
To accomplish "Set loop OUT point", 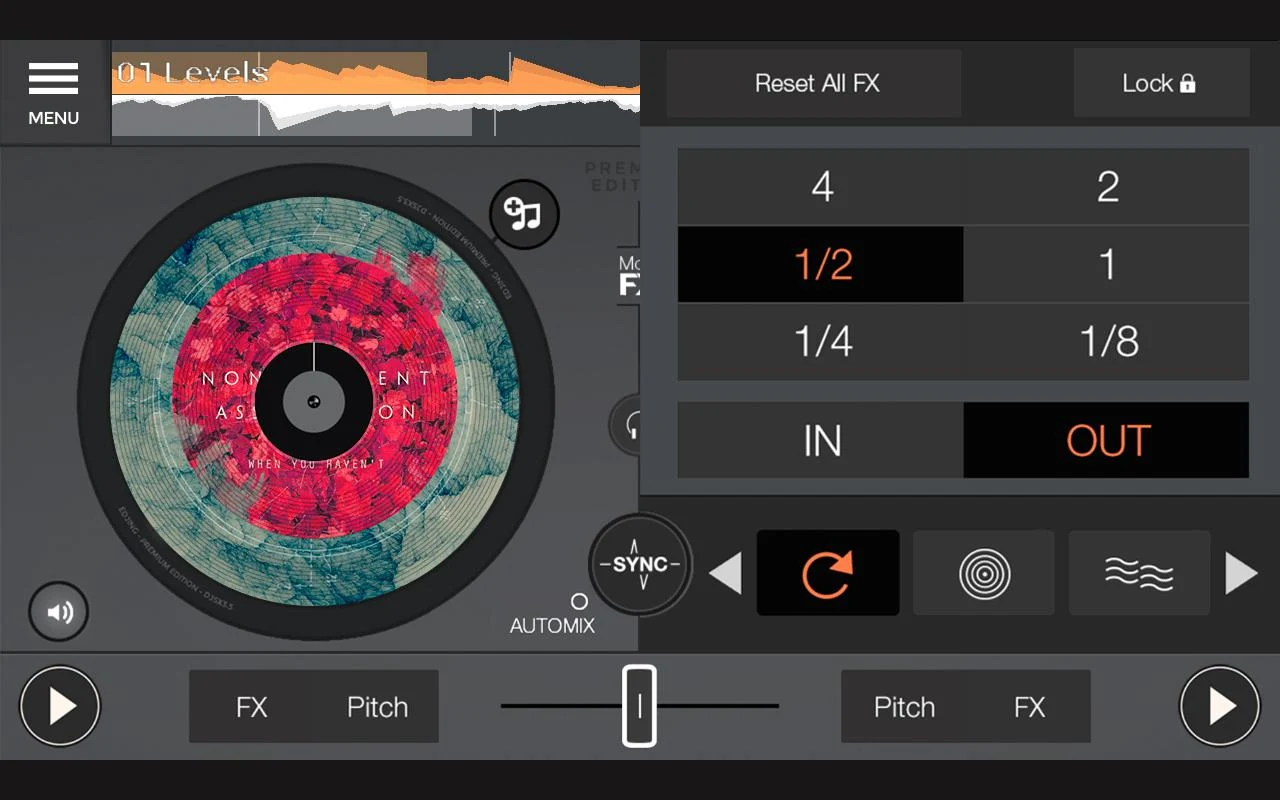I will [1106, 440].
